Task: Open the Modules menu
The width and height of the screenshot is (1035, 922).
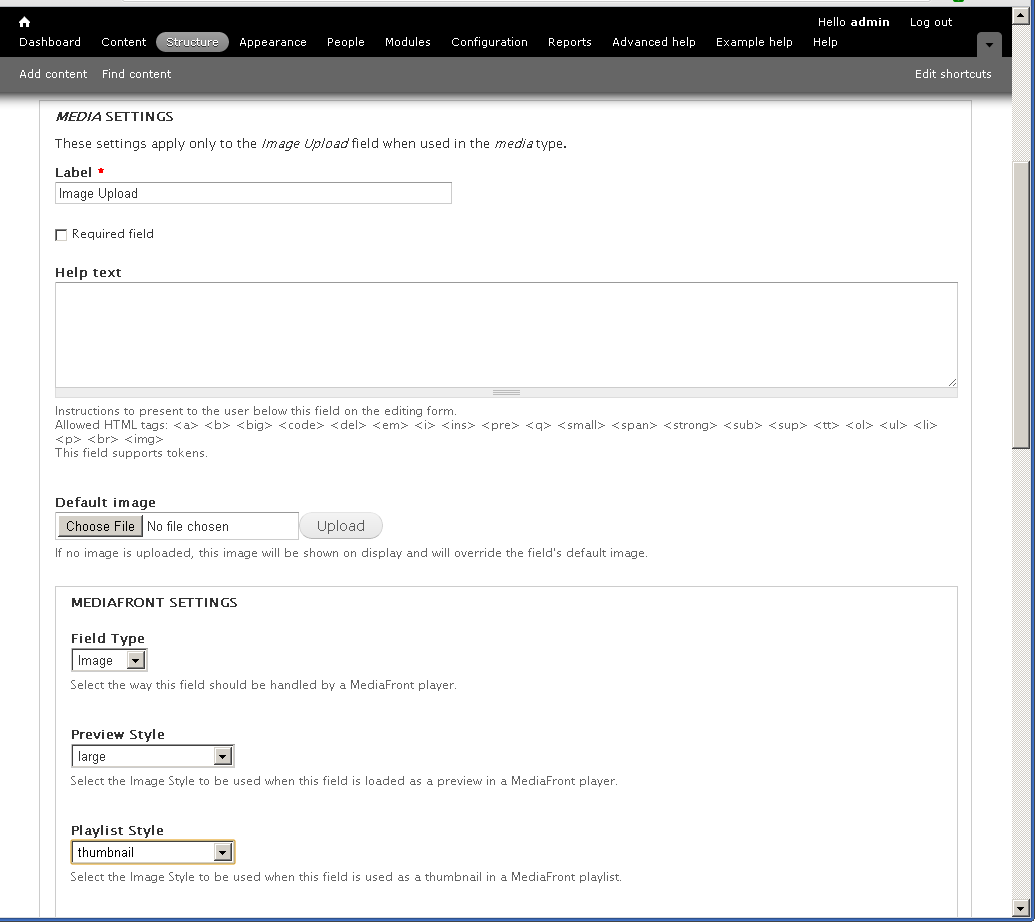Action: (x=407, y=42)
